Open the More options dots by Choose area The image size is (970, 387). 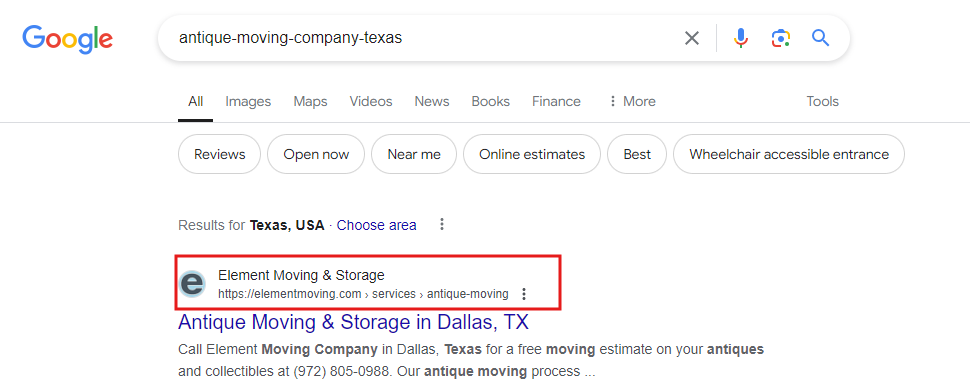[x=442, y=224]
